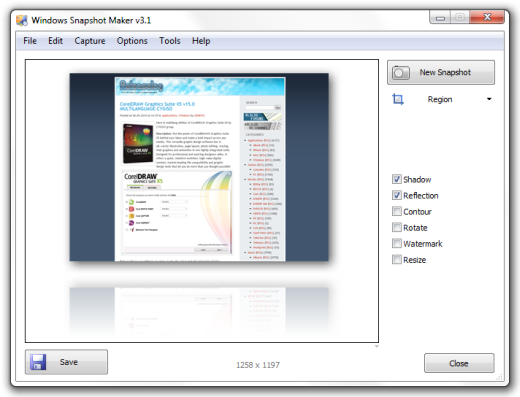Click the Close button
The image size is (520, 397).
[459, 363]
